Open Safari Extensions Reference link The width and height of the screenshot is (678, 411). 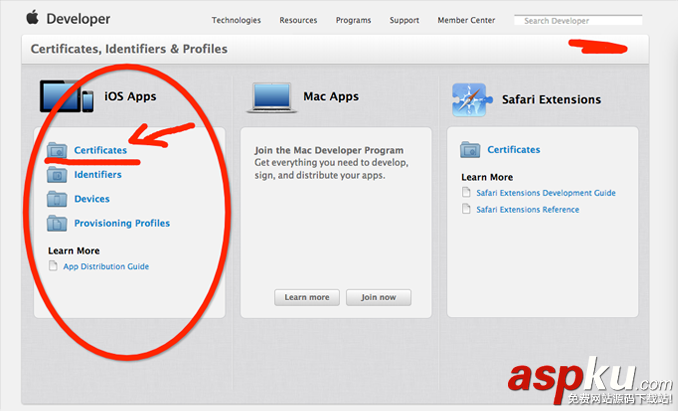coord(528,210)
